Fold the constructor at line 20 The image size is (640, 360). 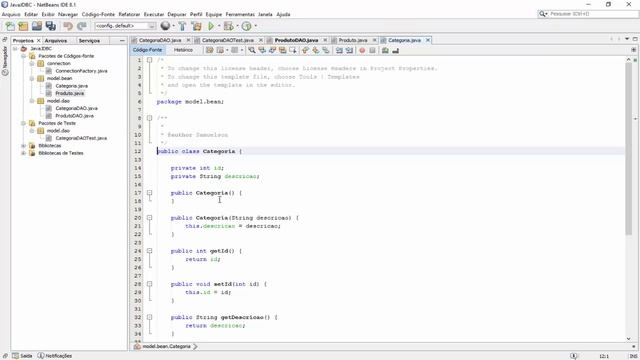[149, 218]
